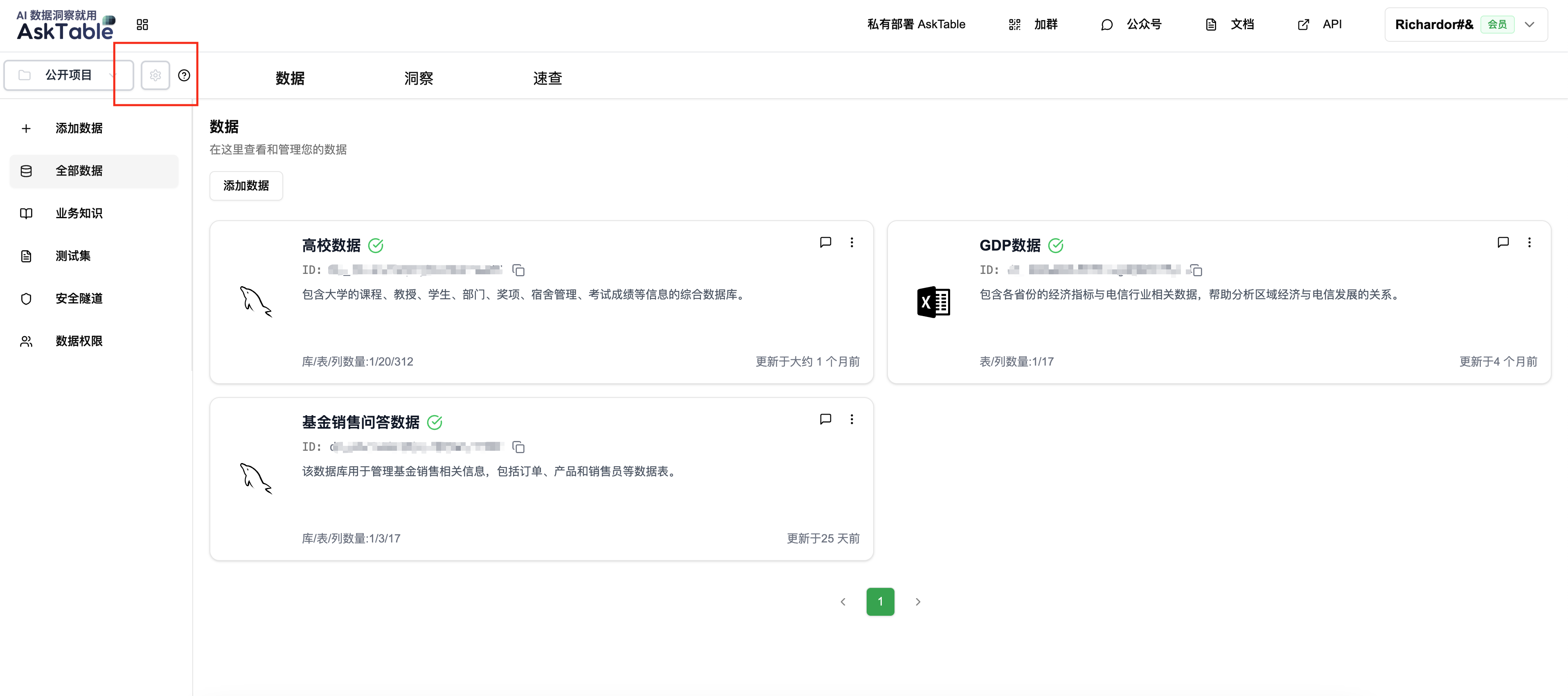
Task: Copy the ID of GDP数据
Action: [x=1196, y=270]
